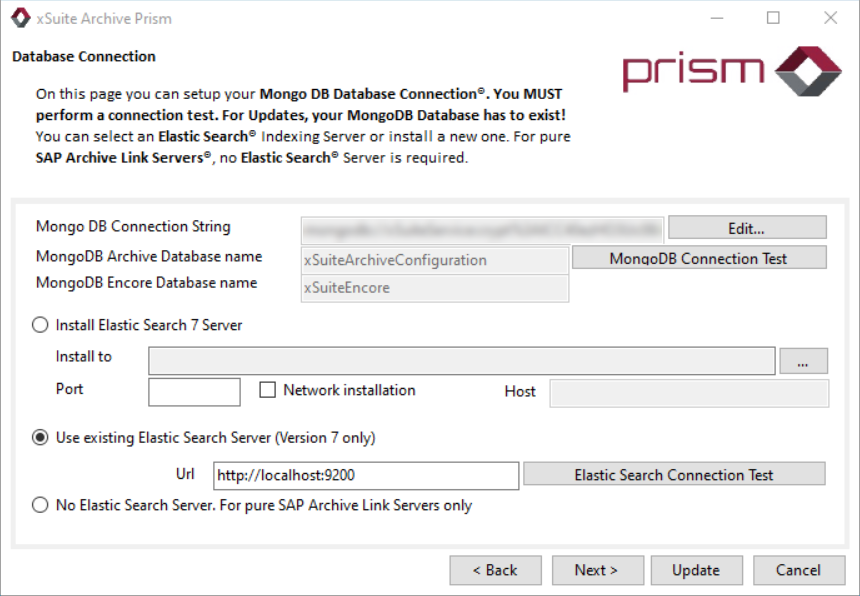Click into the Elastic Search Url field
Image resolution: width=860 pixels, height=596 pixels.
coord(366,476)
